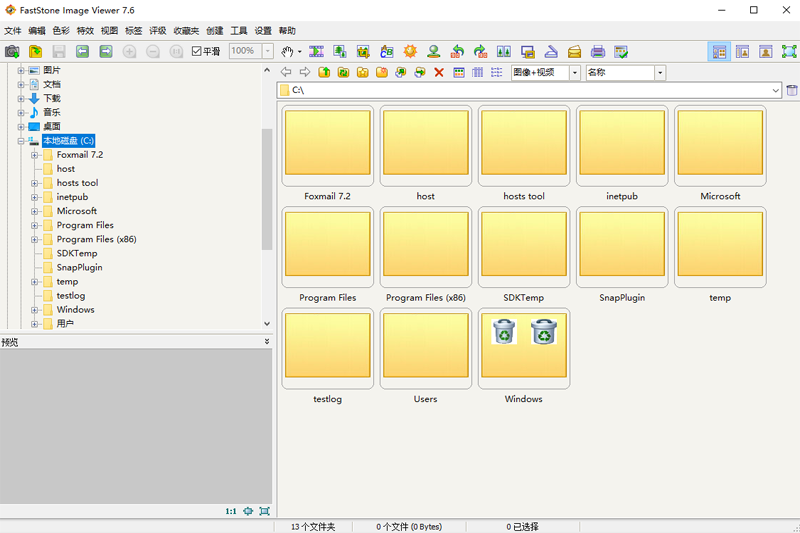Click the email envelope toolbar icon
Screen dimensions: 800x533
[575, 51]
